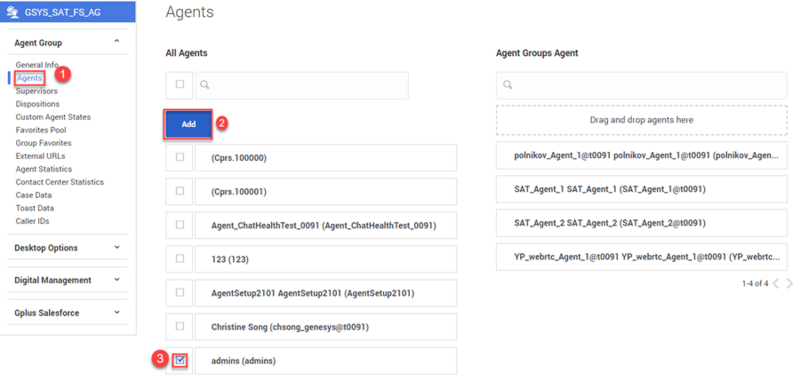Image resolution: width=800 pixels, height=381 pixels.
Task: Uncheck the admins (admins) checkbox
Action: 180,360
